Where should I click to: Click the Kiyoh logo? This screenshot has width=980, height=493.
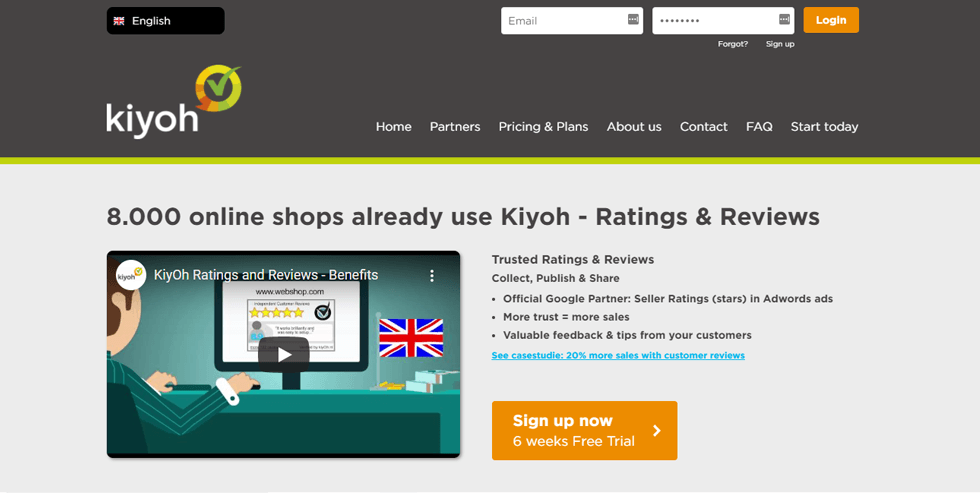pos(174,102)
